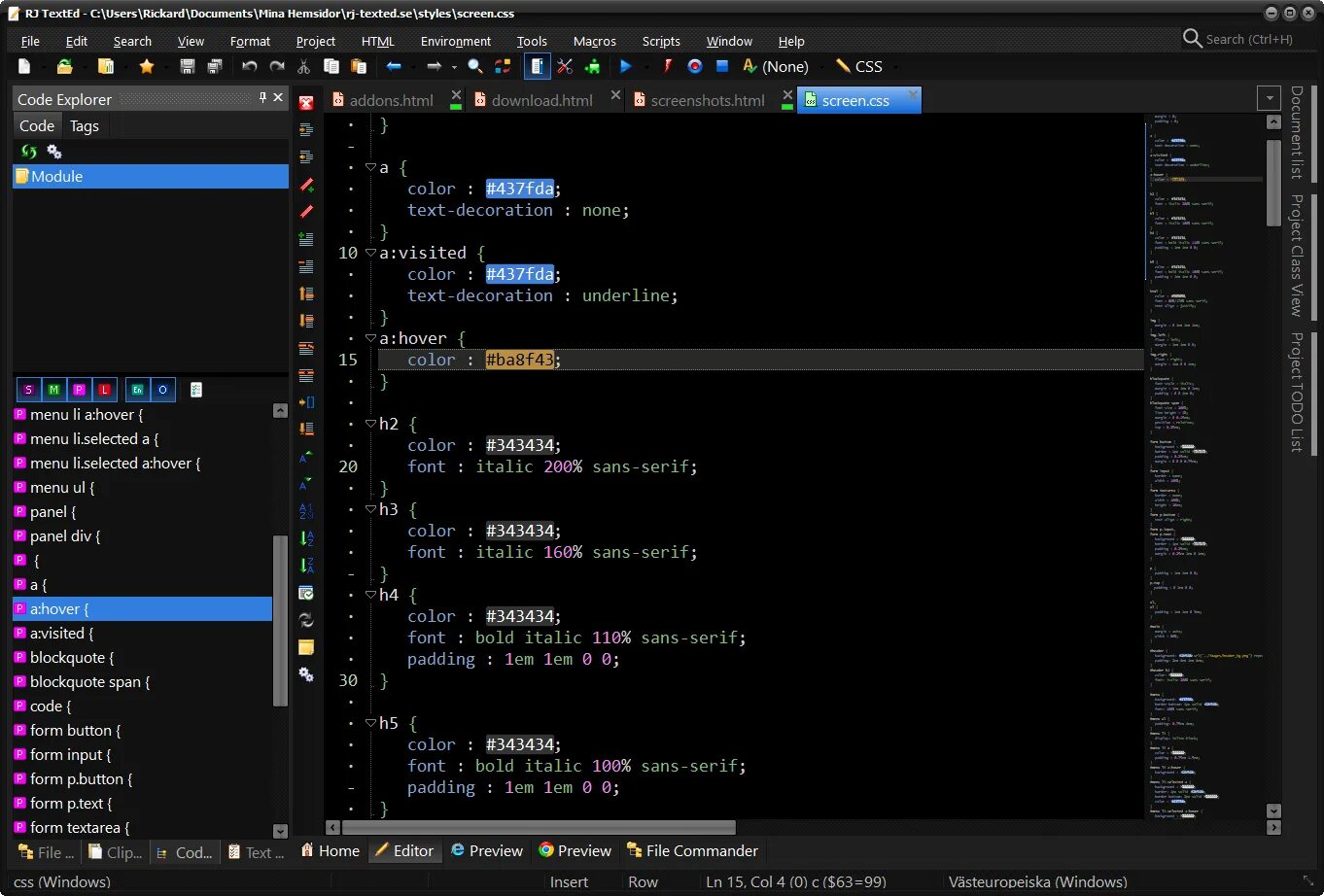Click the File Commander button

[692, 850]
